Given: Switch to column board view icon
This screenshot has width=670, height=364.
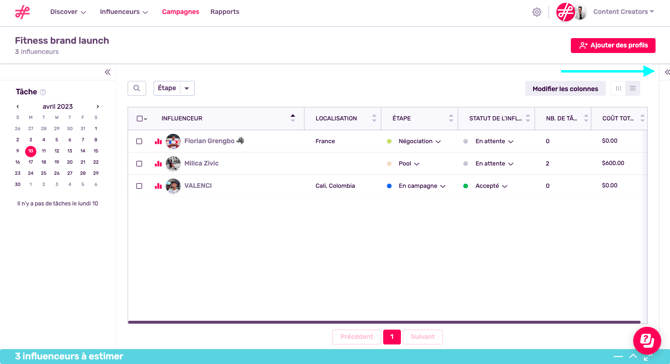Looking at the screenshot, I should tap(618, 88).
